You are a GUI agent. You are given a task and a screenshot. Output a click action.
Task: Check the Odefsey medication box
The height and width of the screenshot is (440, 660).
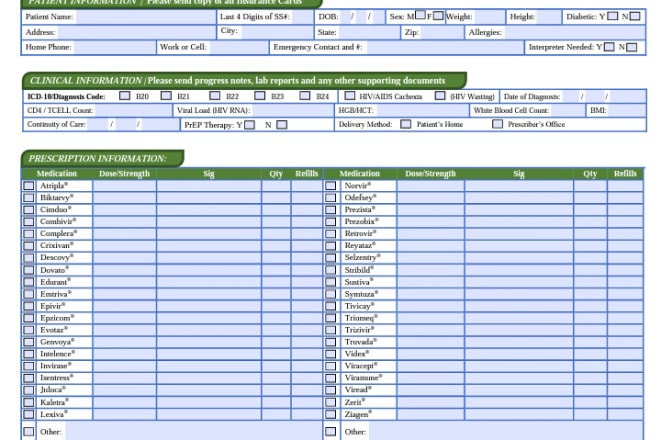pos(331,197)
